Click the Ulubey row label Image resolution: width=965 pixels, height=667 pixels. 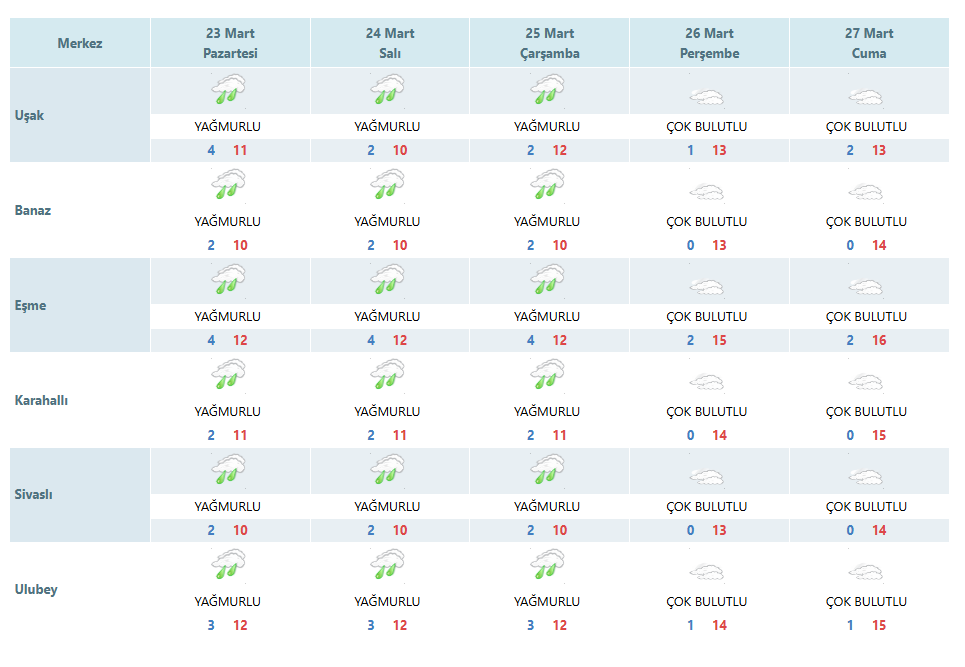click(36, 589)
